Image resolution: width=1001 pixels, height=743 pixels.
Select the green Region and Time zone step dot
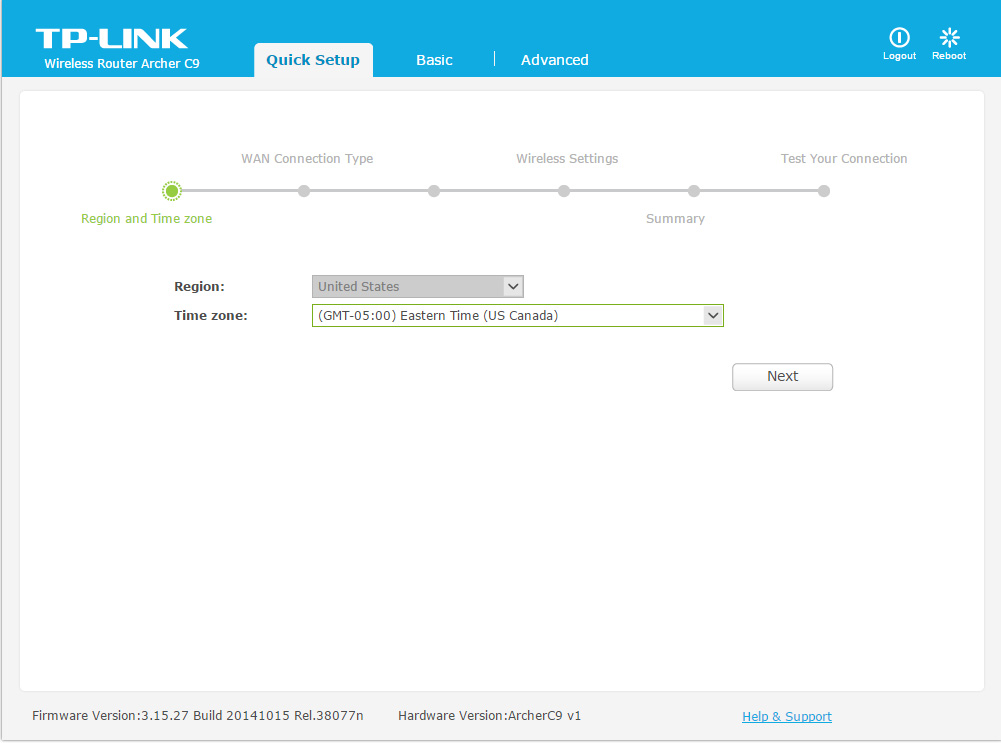tap(172, 191)
